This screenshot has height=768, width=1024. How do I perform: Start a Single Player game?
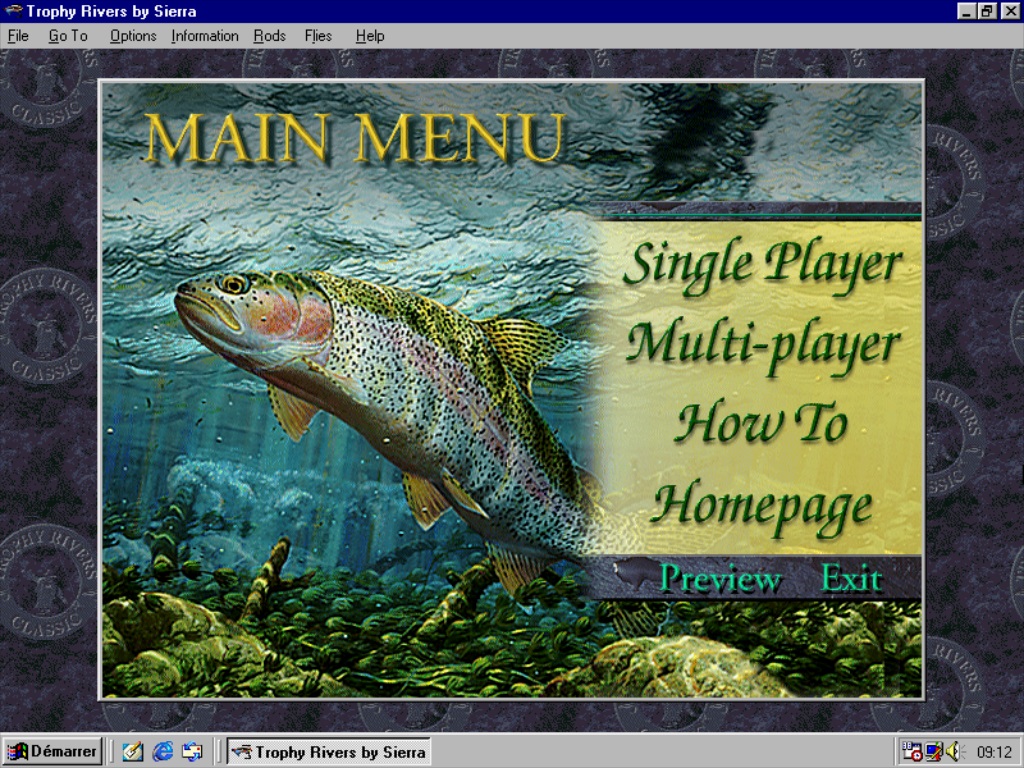[762, 264]
